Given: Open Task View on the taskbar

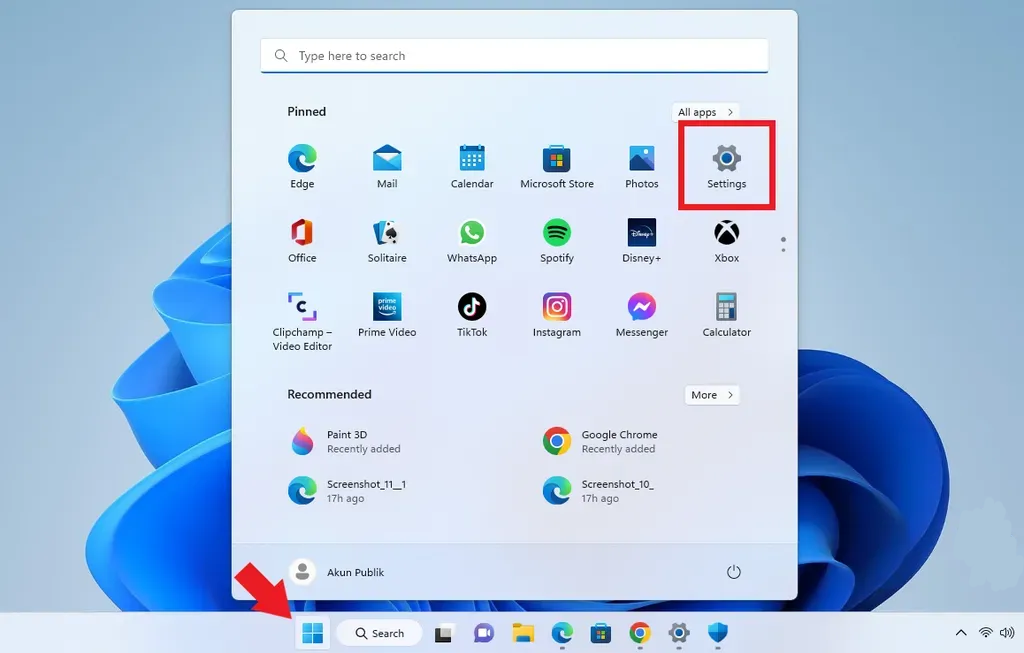Looking at the screenshot, I should [443, 633].
